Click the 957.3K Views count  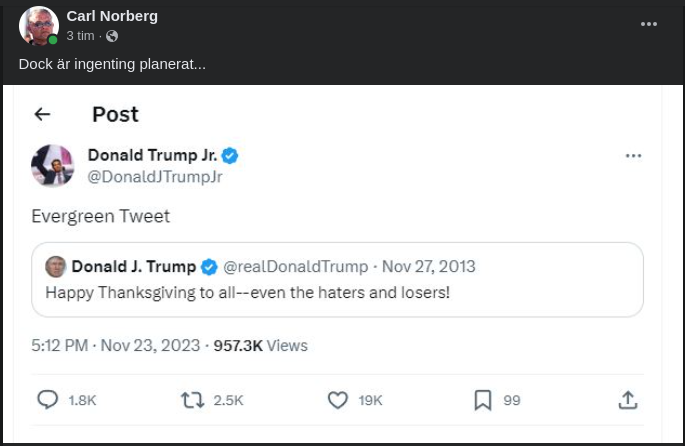[260, 345]
